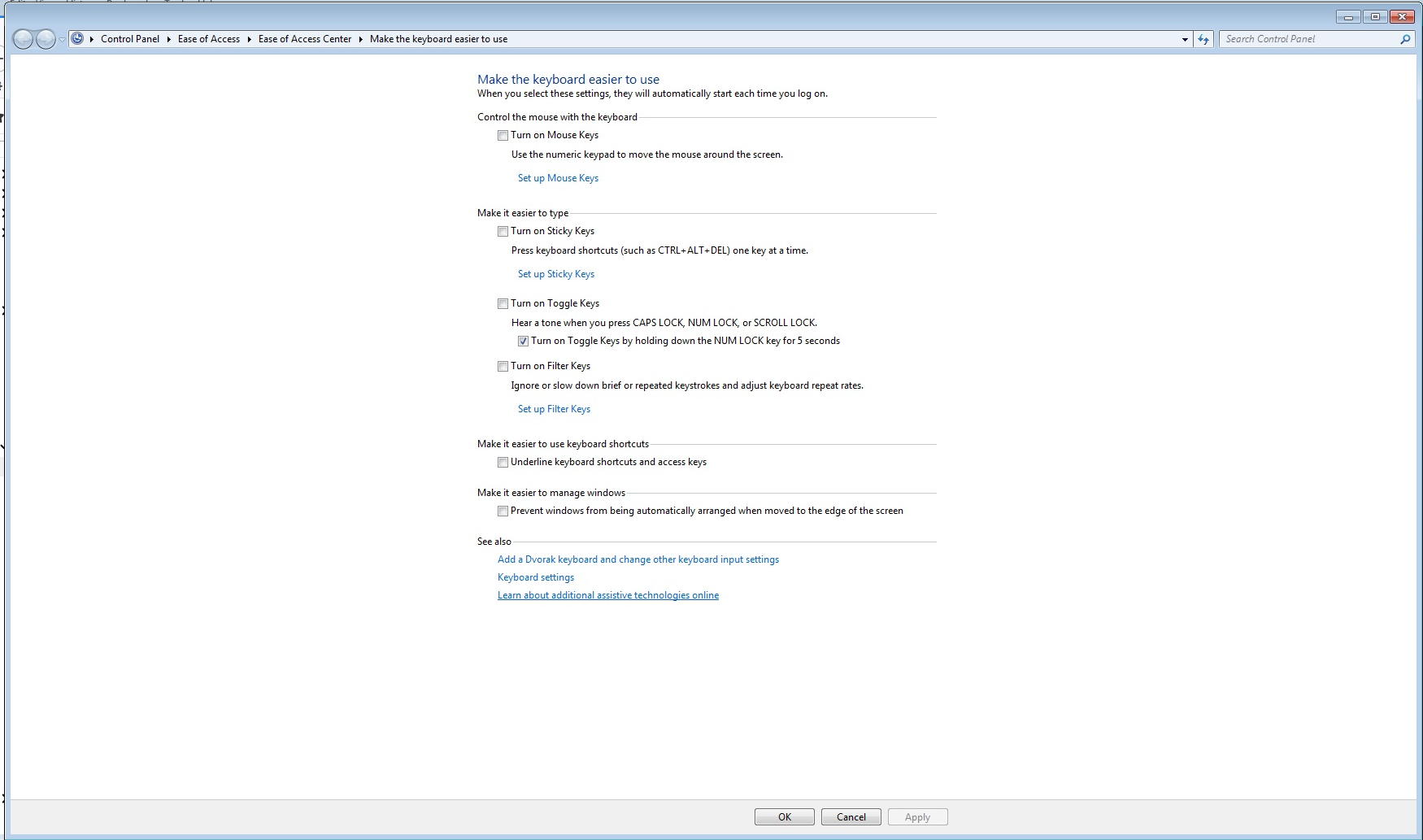Open Set up Mouse Keys link

point(558,178)
